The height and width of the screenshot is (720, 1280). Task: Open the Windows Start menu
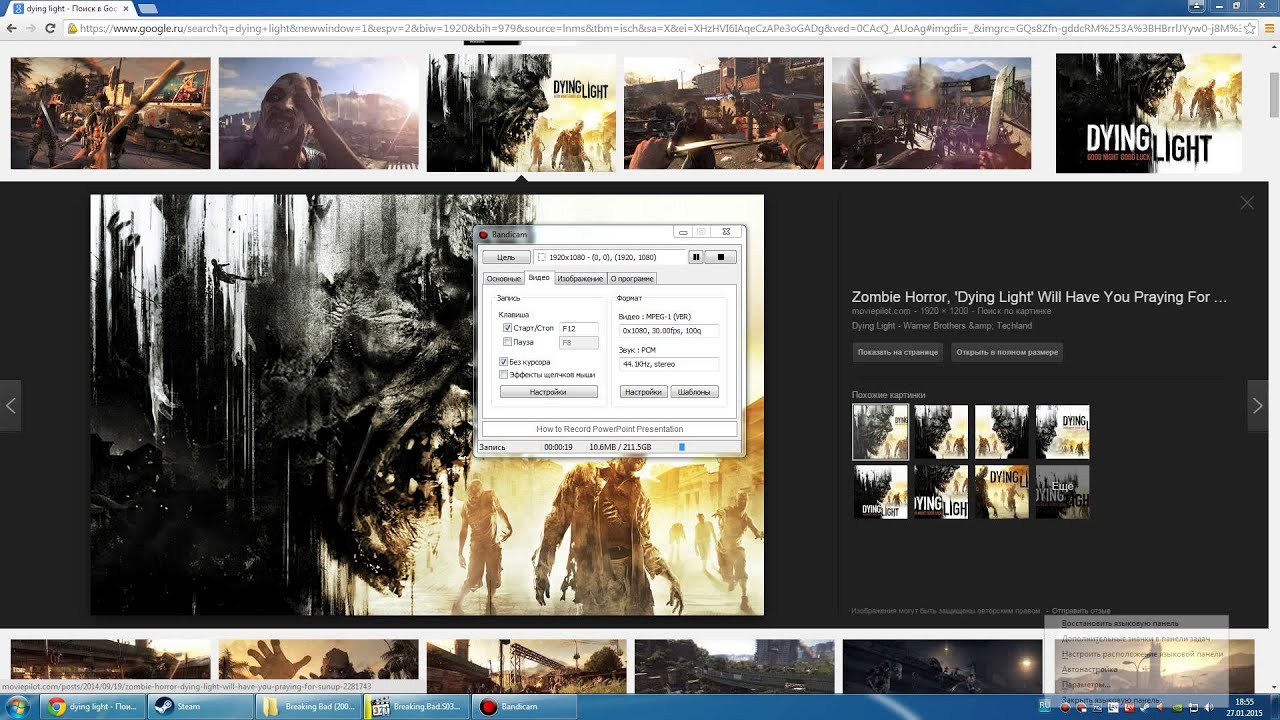[17, 706]
